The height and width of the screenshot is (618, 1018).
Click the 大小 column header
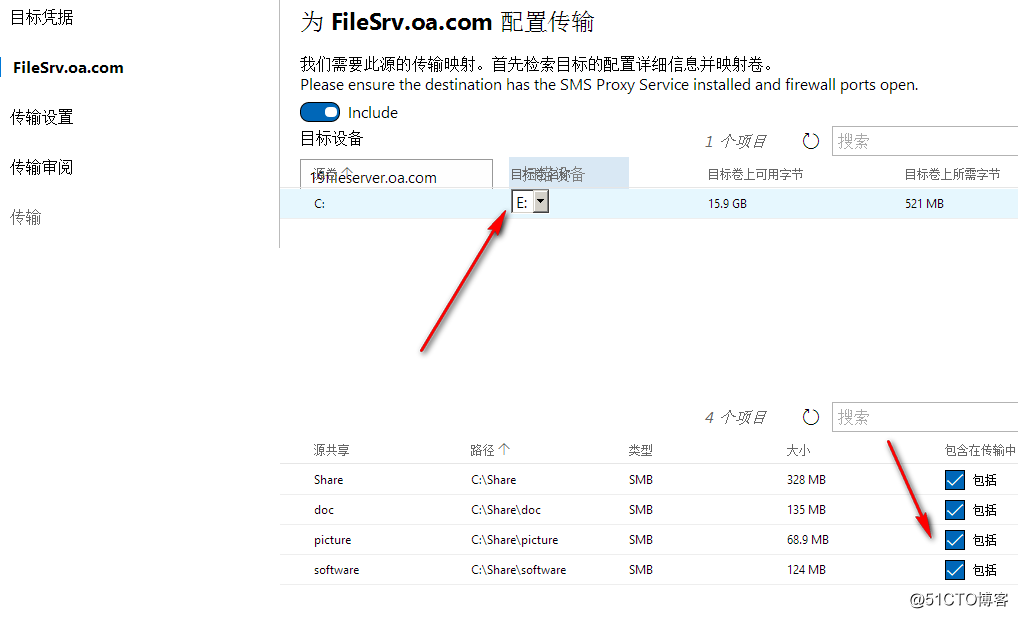coord(798,450)
